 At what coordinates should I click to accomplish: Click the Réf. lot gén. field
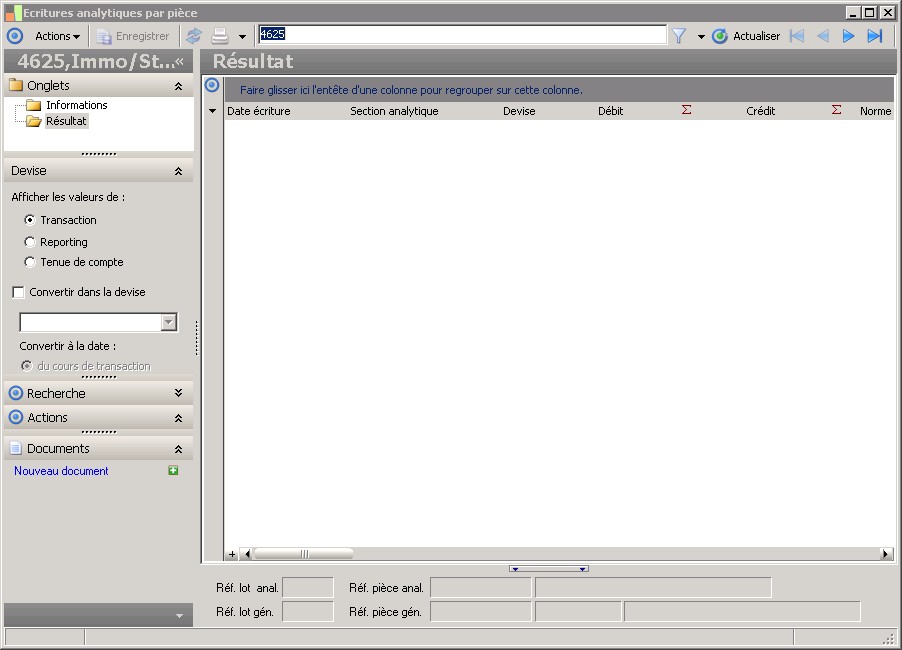tap(308, 611)
